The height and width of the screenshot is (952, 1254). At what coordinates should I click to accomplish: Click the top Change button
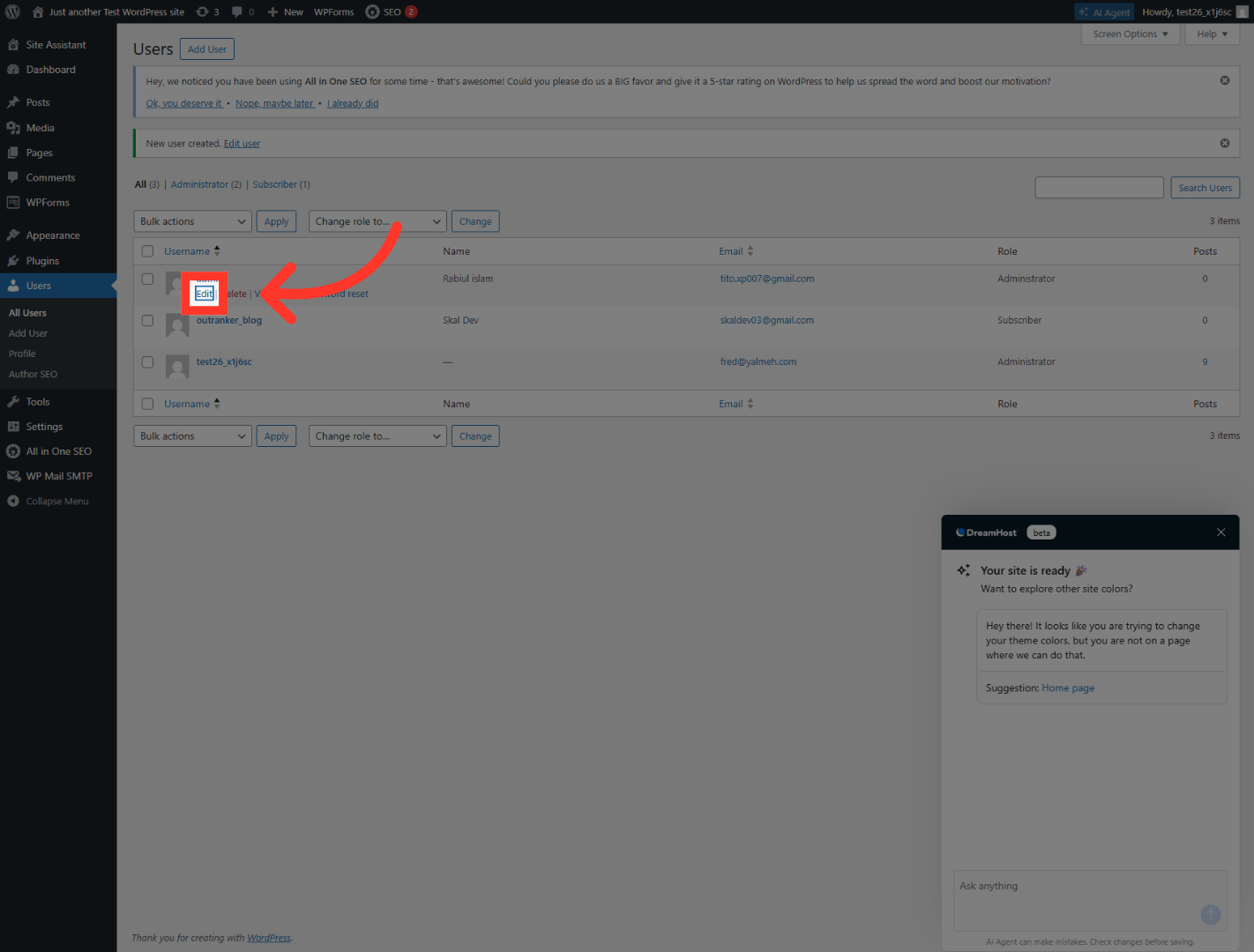coord(475,221)
